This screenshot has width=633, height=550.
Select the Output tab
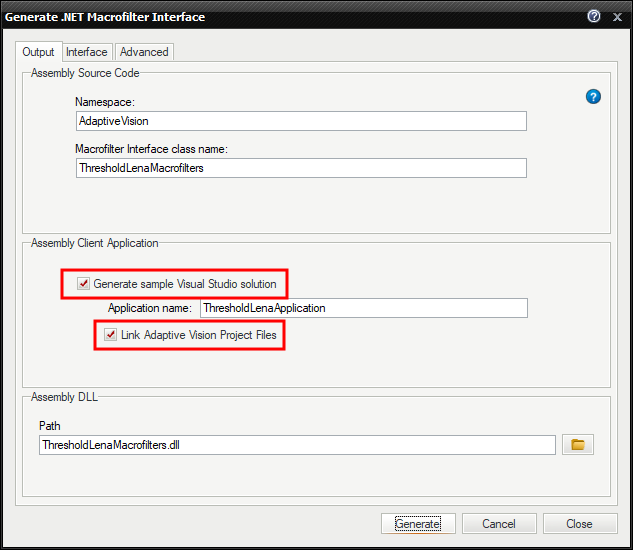coord(39,52)
